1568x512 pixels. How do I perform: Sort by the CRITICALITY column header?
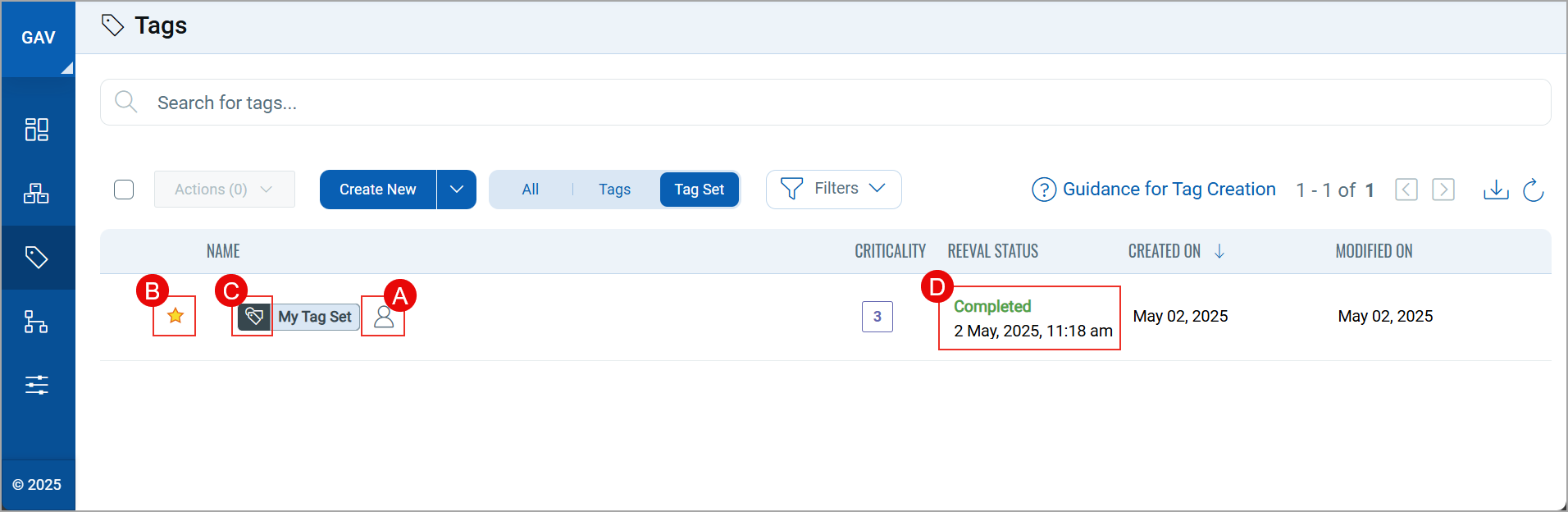click(x=890, y=251)
